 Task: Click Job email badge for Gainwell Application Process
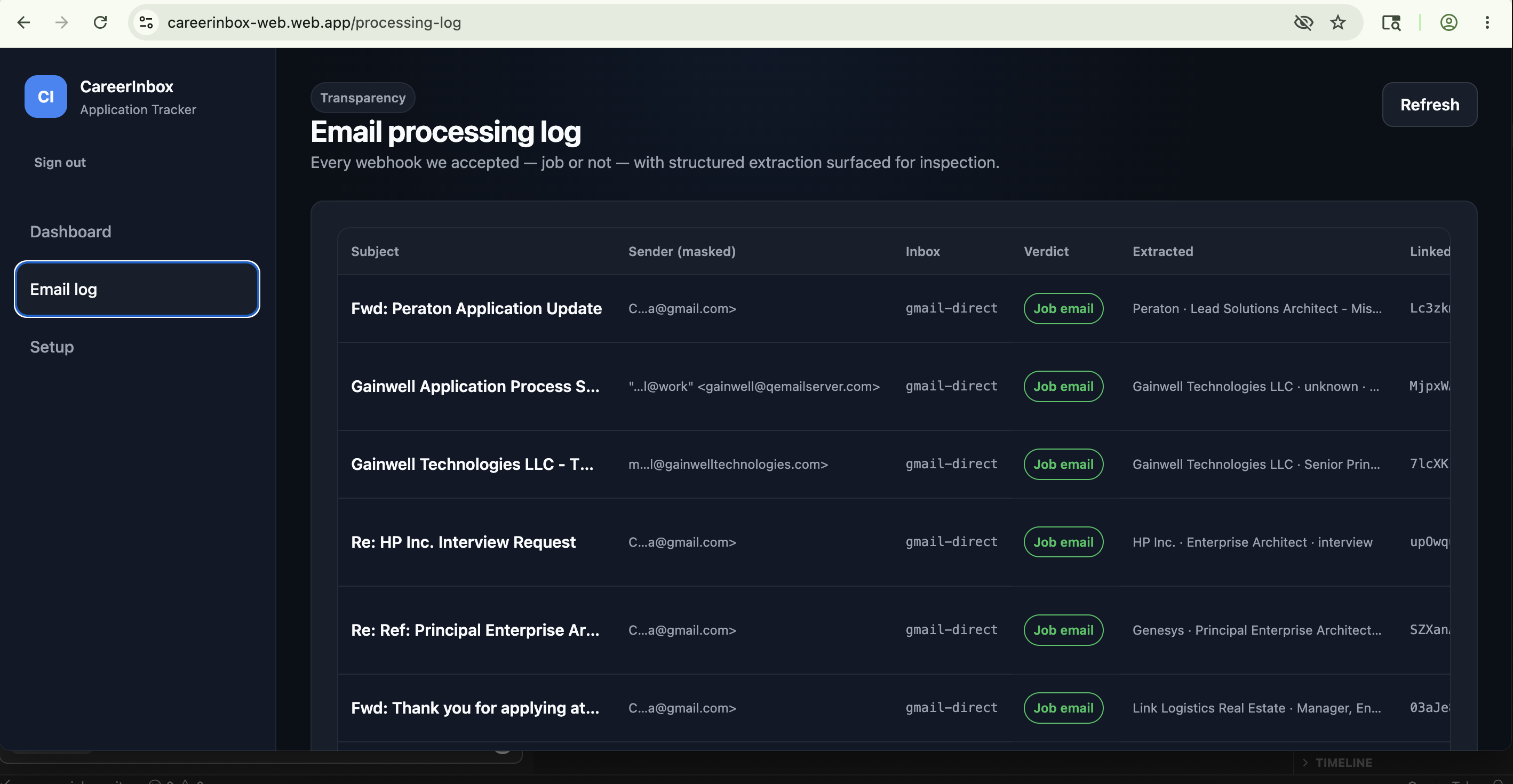1063,387
